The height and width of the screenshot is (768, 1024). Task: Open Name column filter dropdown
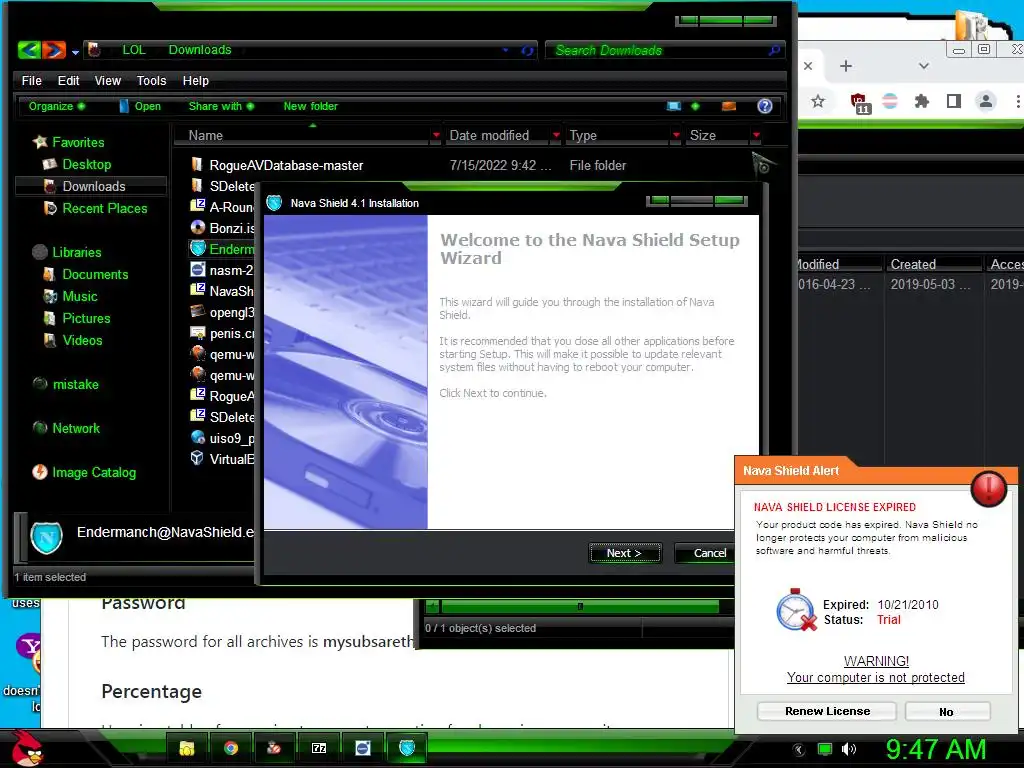pyautogui.click(x=436, y=135)
